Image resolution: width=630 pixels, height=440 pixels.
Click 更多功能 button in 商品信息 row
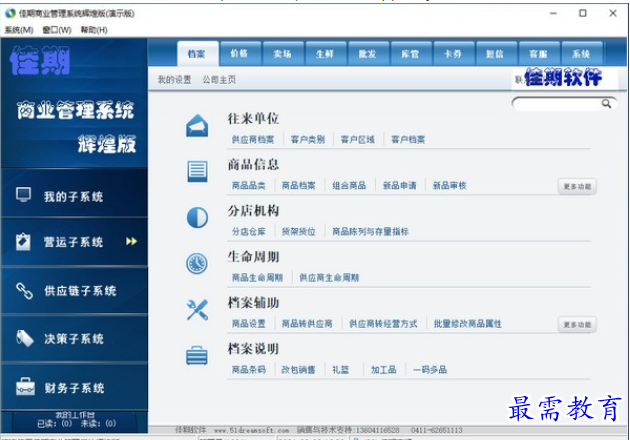[x=577, y=186]
